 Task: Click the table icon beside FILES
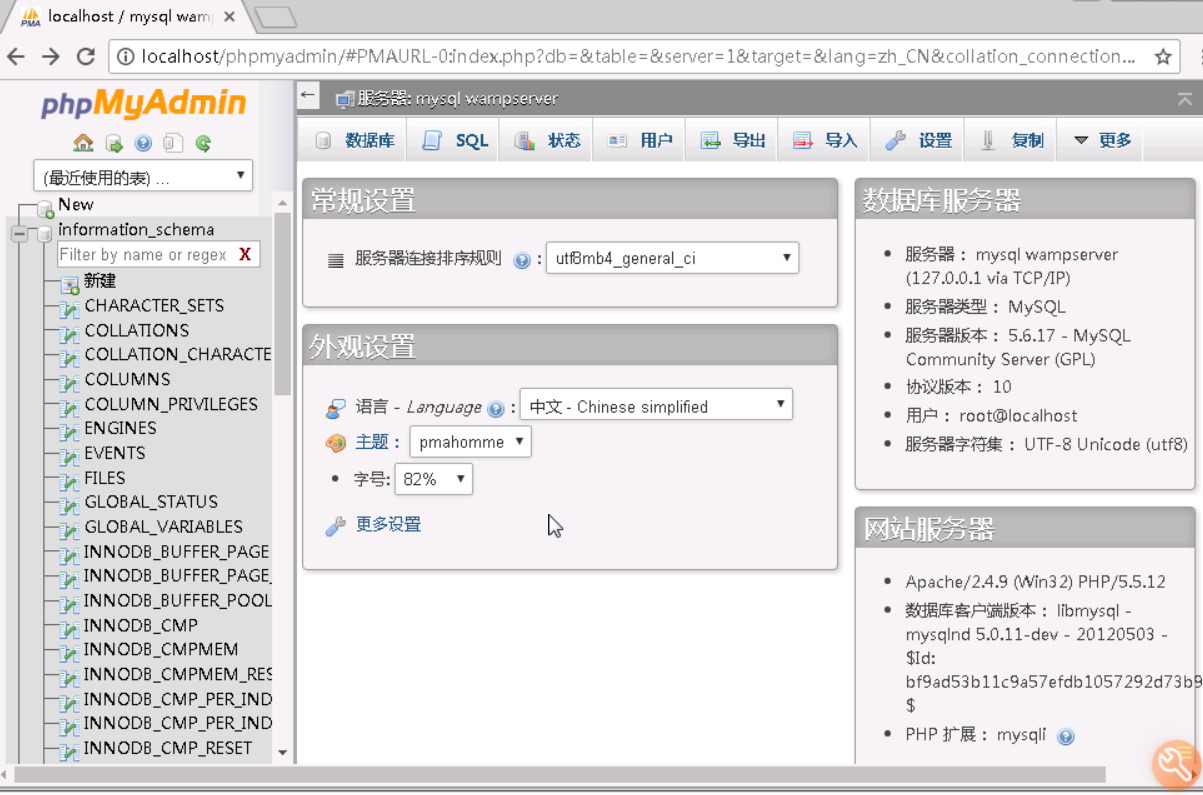click(69, 480)
